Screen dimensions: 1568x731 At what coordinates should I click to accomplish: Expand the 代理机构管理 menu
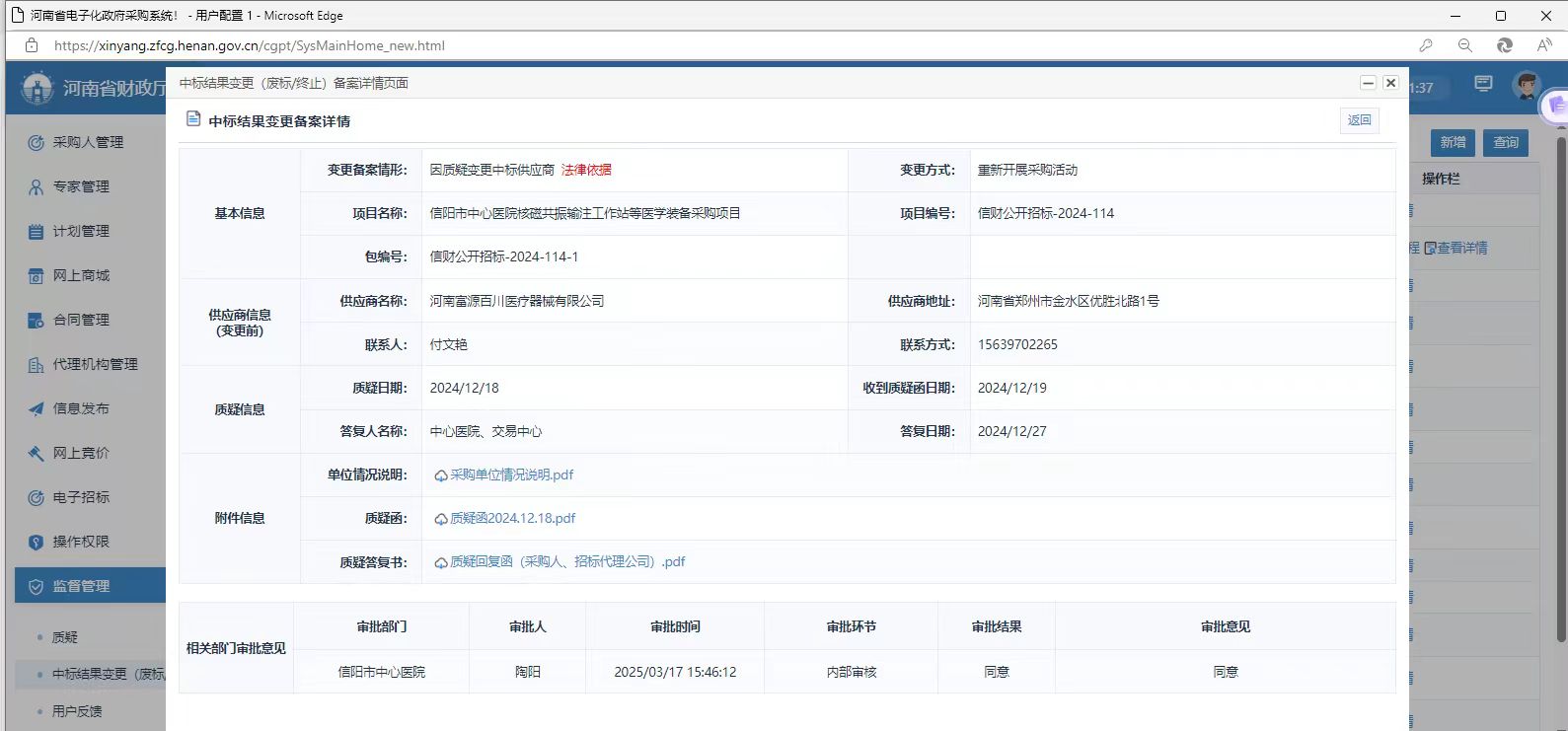click(x=94, y=364)
